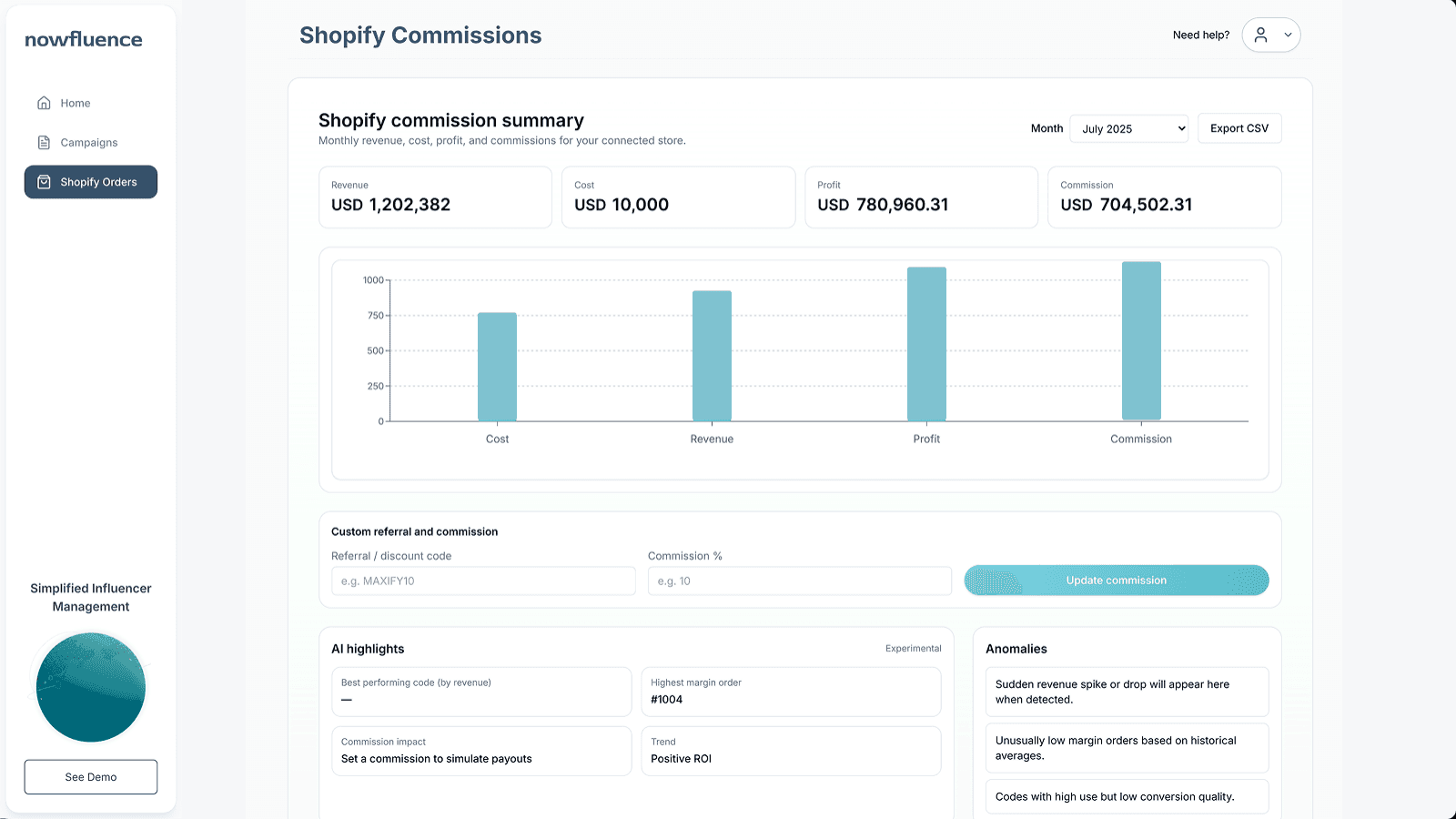
Task: Click Codes with high use anomaly card
Action: coord(1127,796)
